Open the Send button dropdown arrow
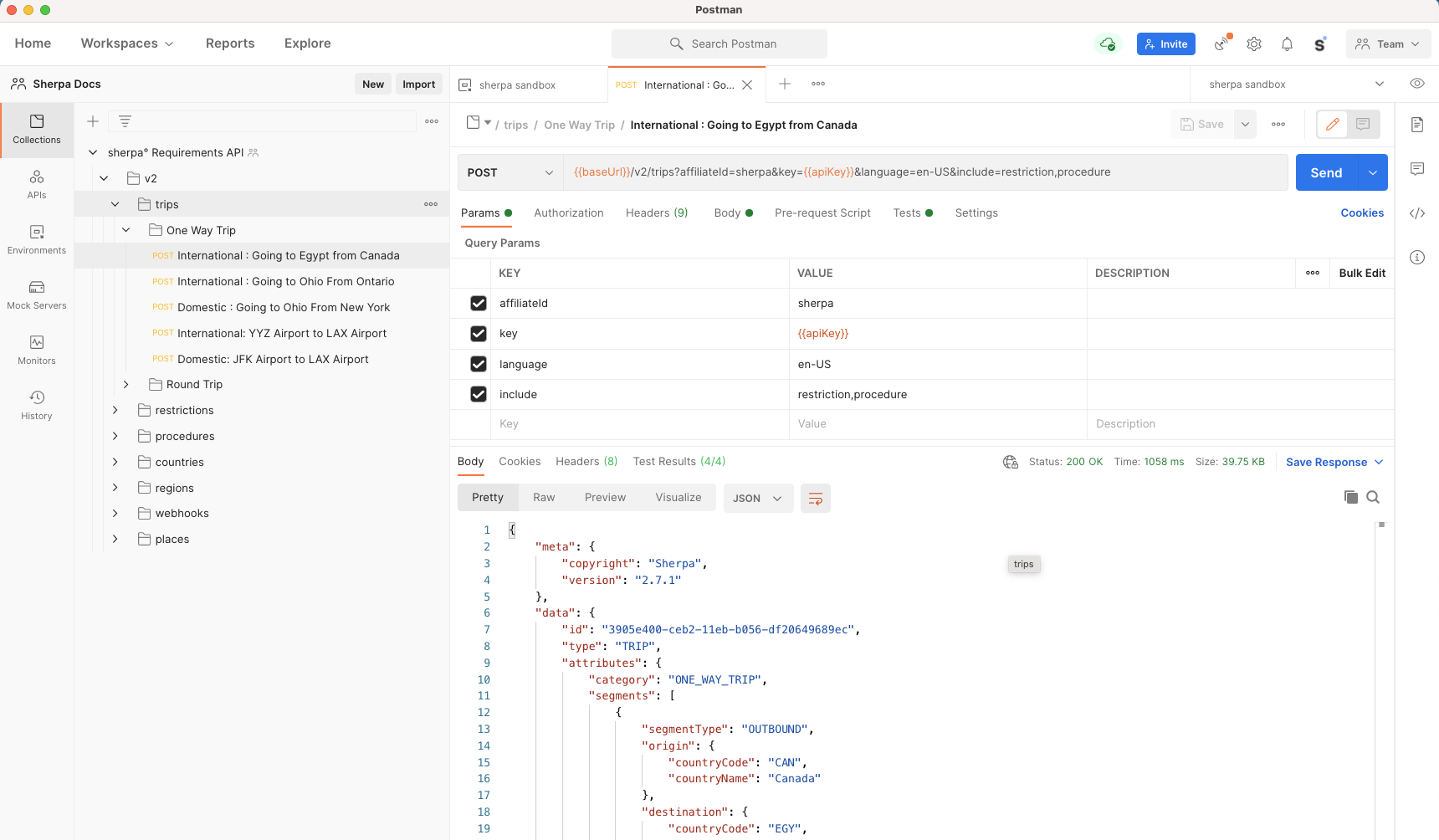1439x840 pixels. [1373, 172]
